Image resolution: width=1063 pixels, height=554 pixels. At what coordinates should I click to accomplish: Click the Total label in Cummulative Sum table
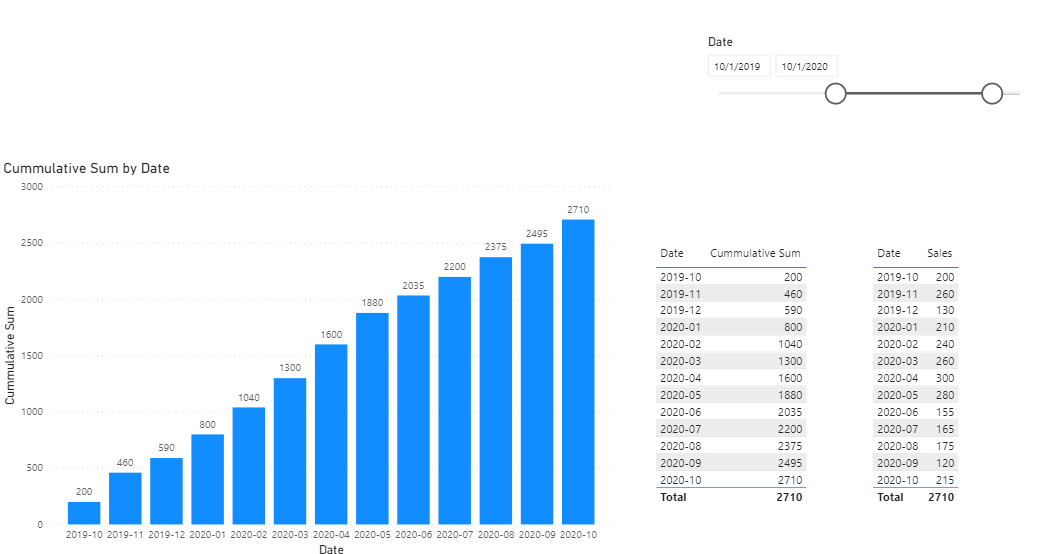point(673,497)
